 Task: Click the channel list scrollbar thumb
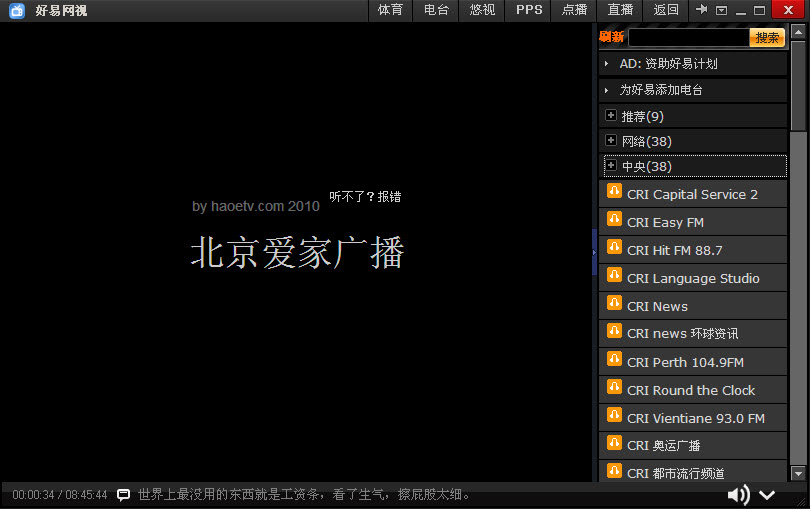click(798, 85)
